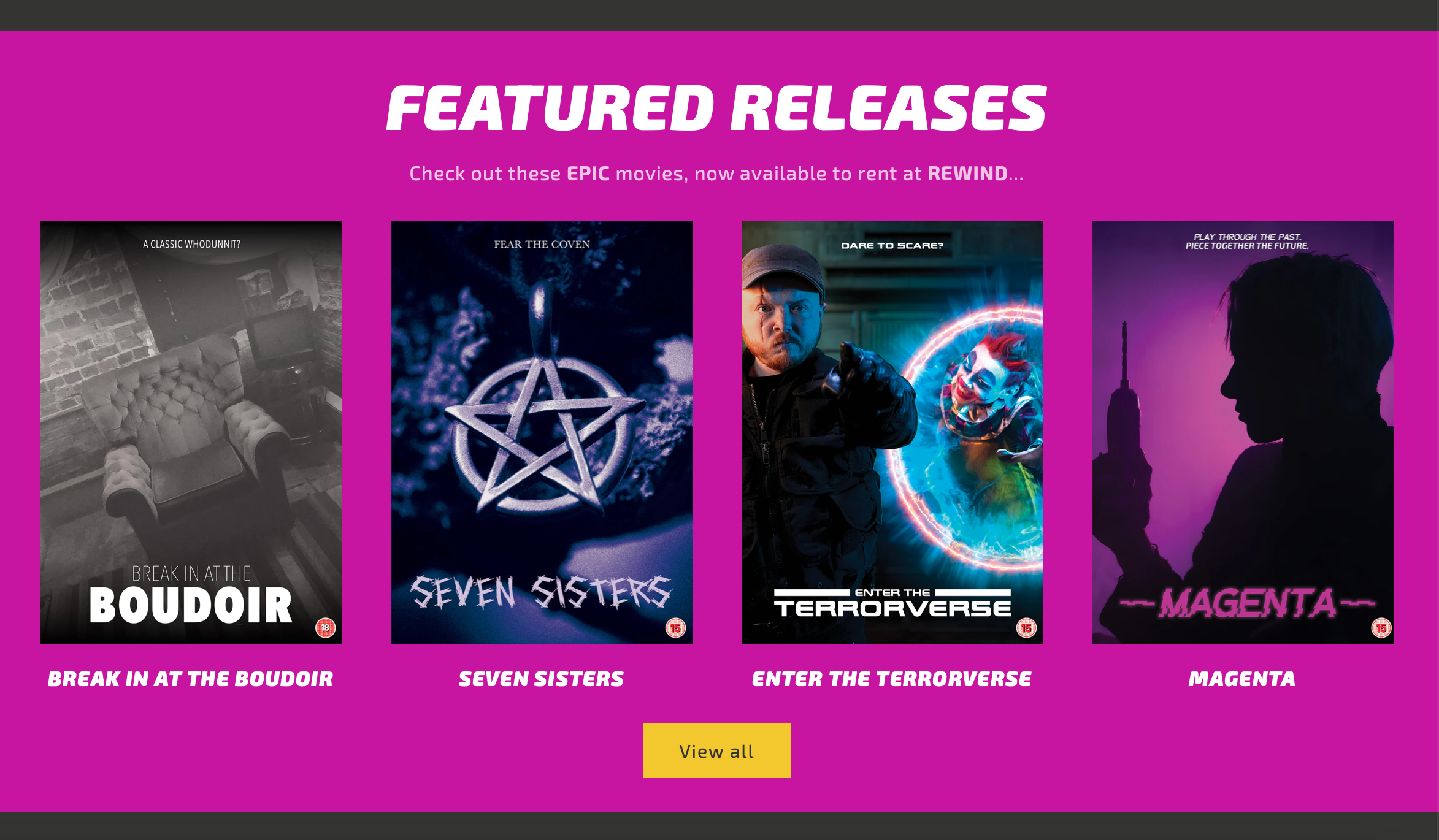
Task: Click the 15 rating badge on Terrorverse poster
Action: coord(1026,627)
